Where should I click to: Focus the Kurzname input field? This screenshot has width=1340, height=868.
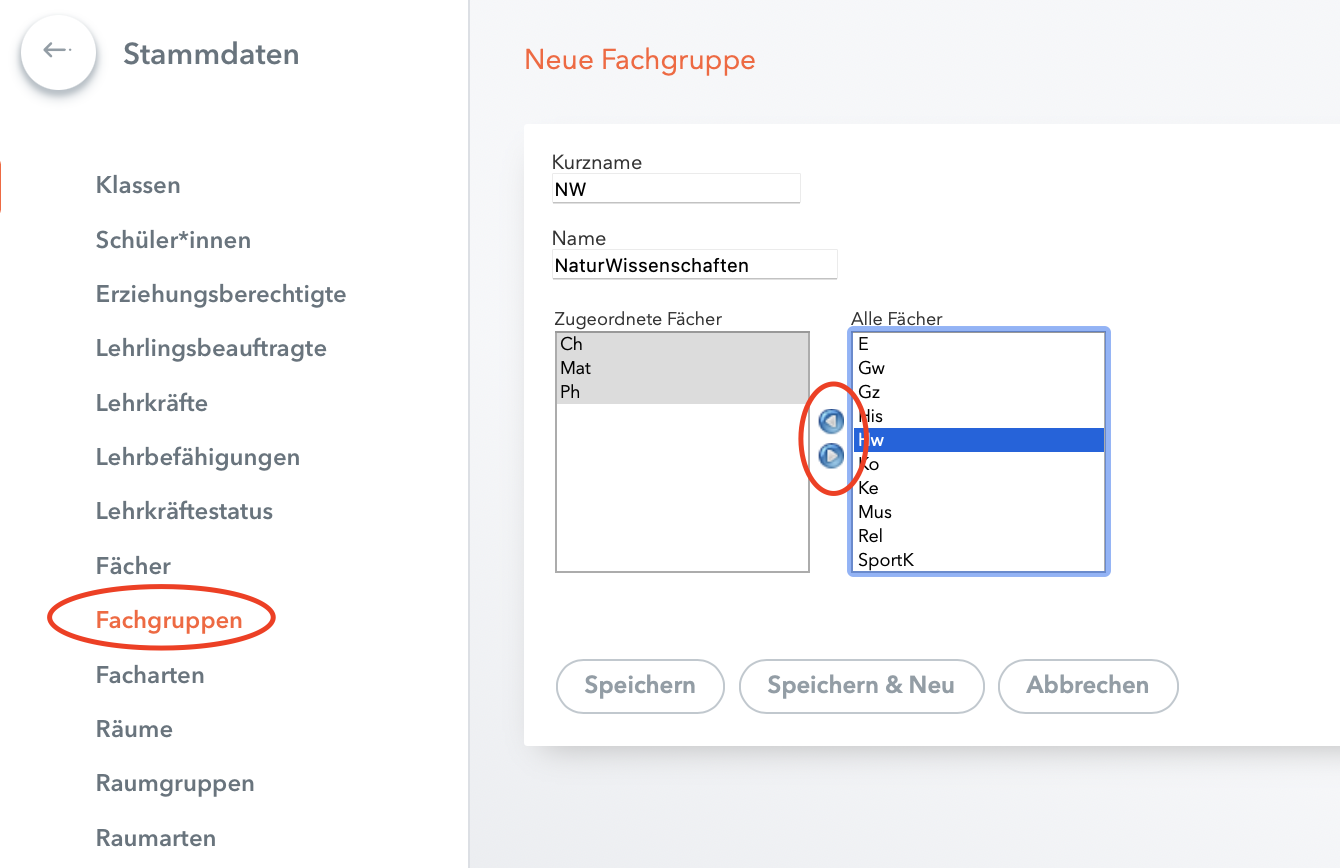676,188
